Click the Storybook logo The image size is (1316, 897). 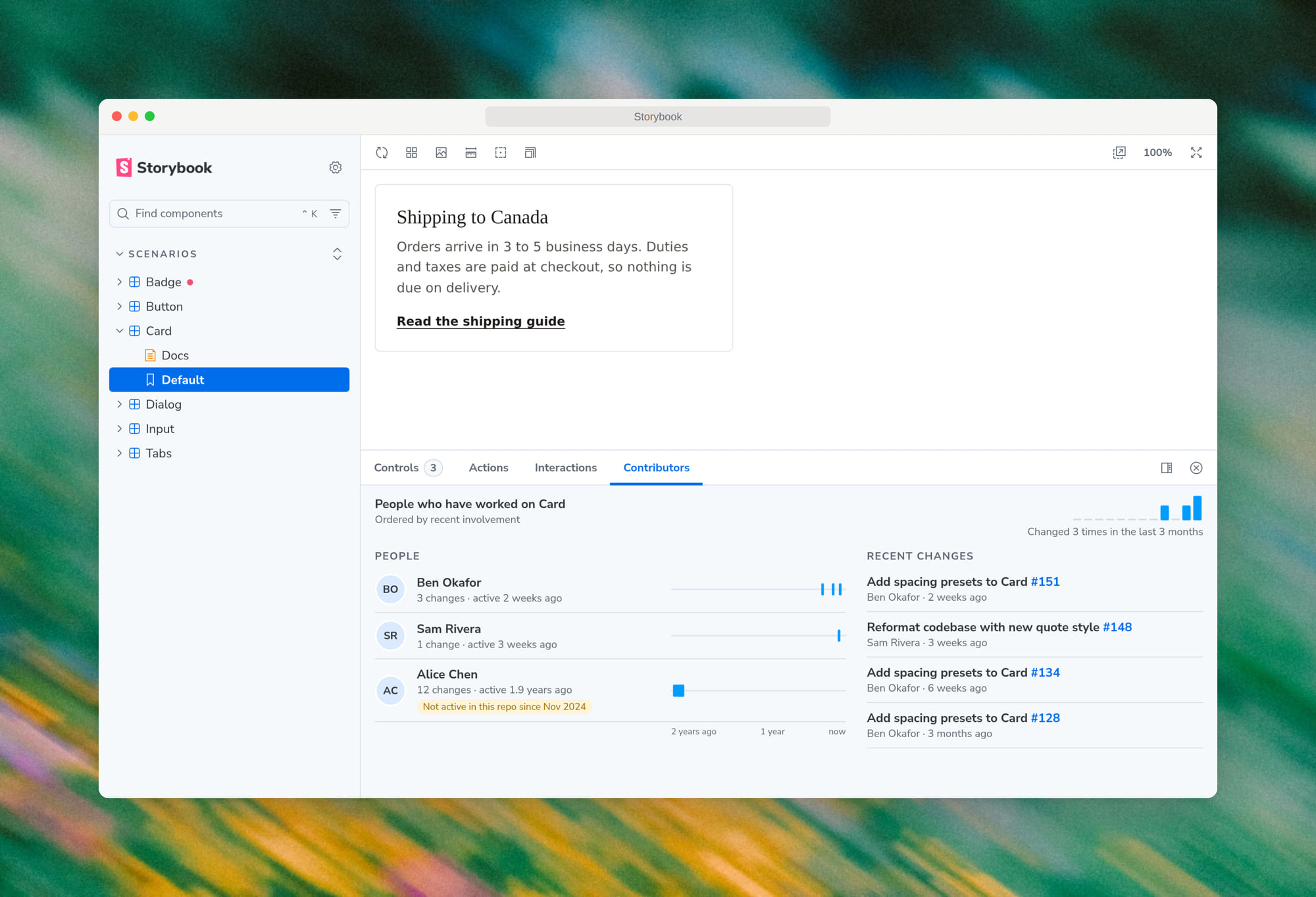(x=164, y=168)
